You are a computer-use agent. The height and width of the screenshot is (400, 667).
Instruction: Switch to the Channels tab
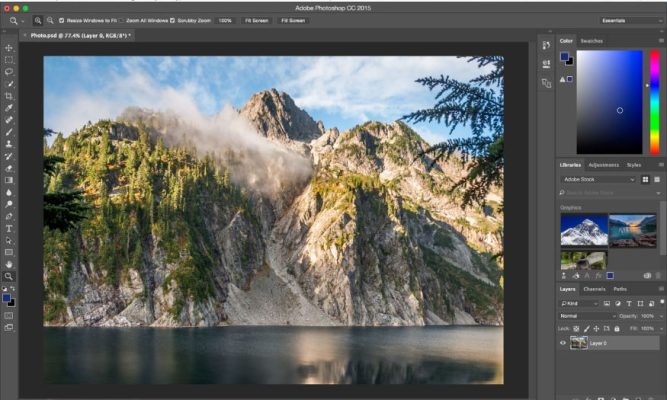(x=594, y=289)
